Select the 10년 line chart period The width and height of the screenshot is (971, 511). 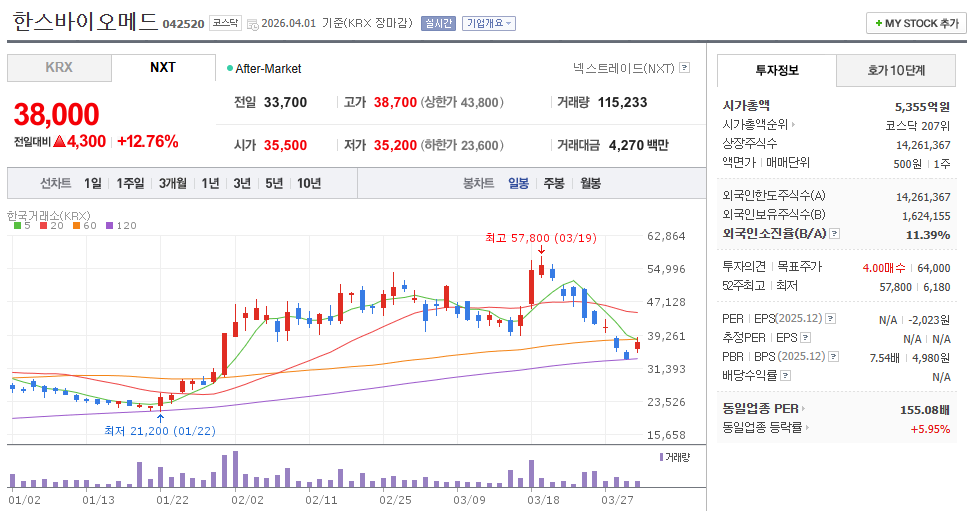pos(309,183)
